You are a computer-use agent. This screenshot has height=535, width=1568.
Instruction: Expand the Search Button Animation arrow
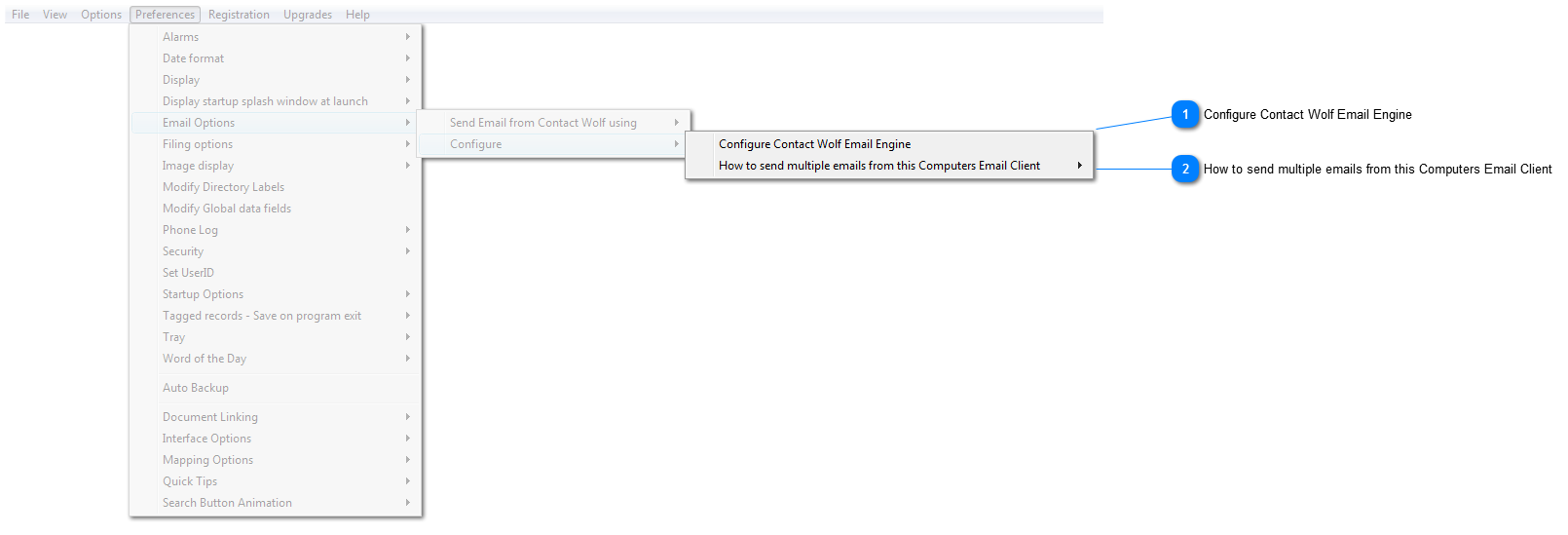point(408,503)
